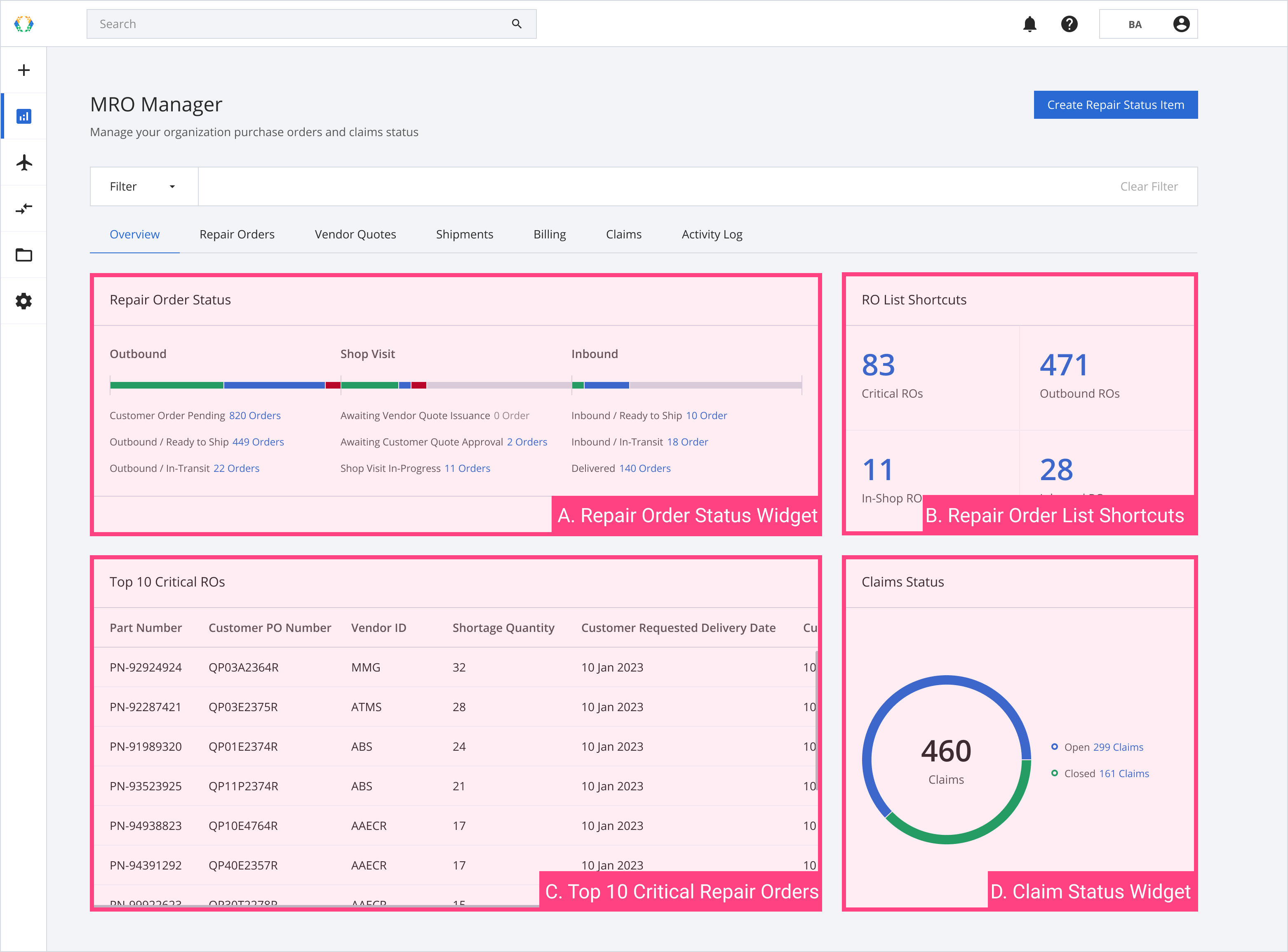Open the 11 Orders shop visit link

(467, 468)
